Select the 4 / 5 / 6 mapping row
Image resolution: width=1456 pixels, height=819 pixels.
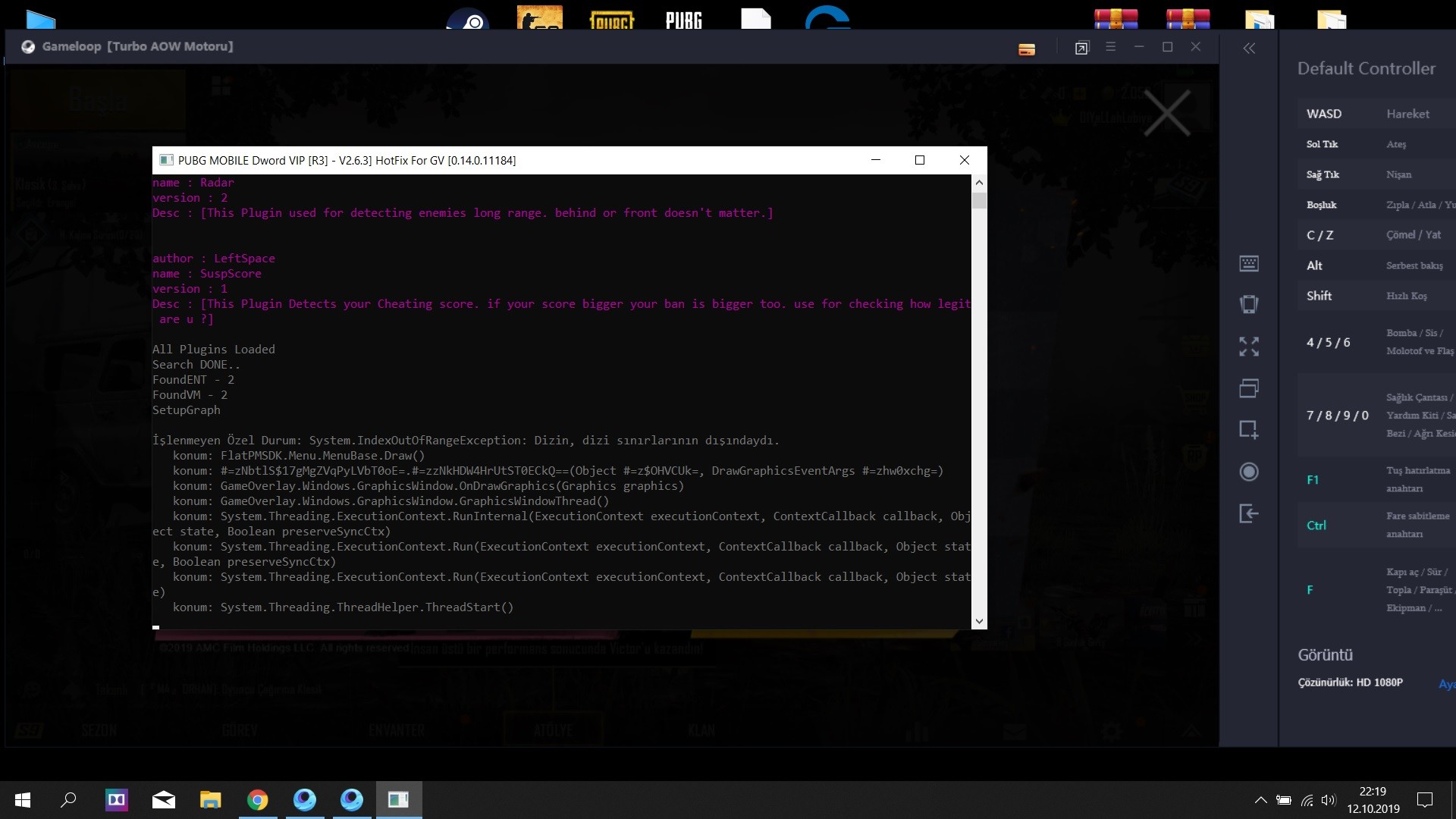click(1376, 342)
